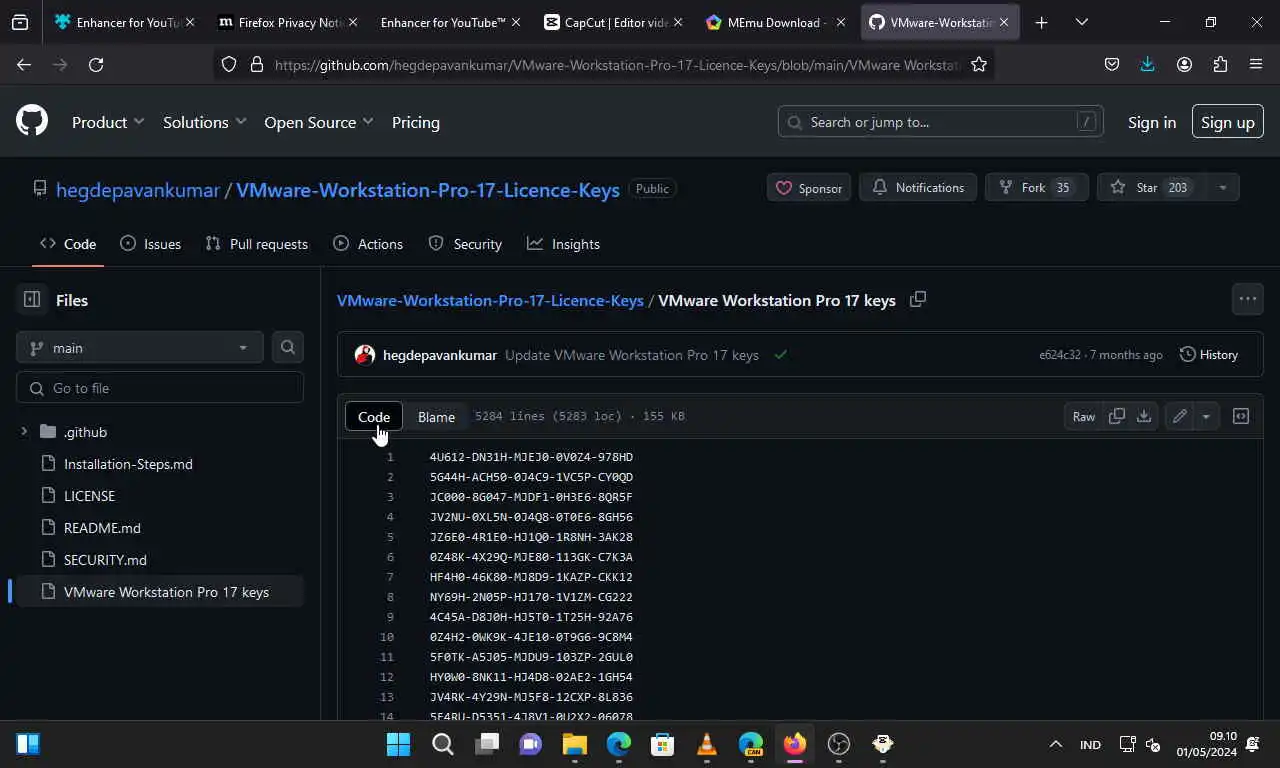
Task: Open the Actions tab
Action: (368, 244)
